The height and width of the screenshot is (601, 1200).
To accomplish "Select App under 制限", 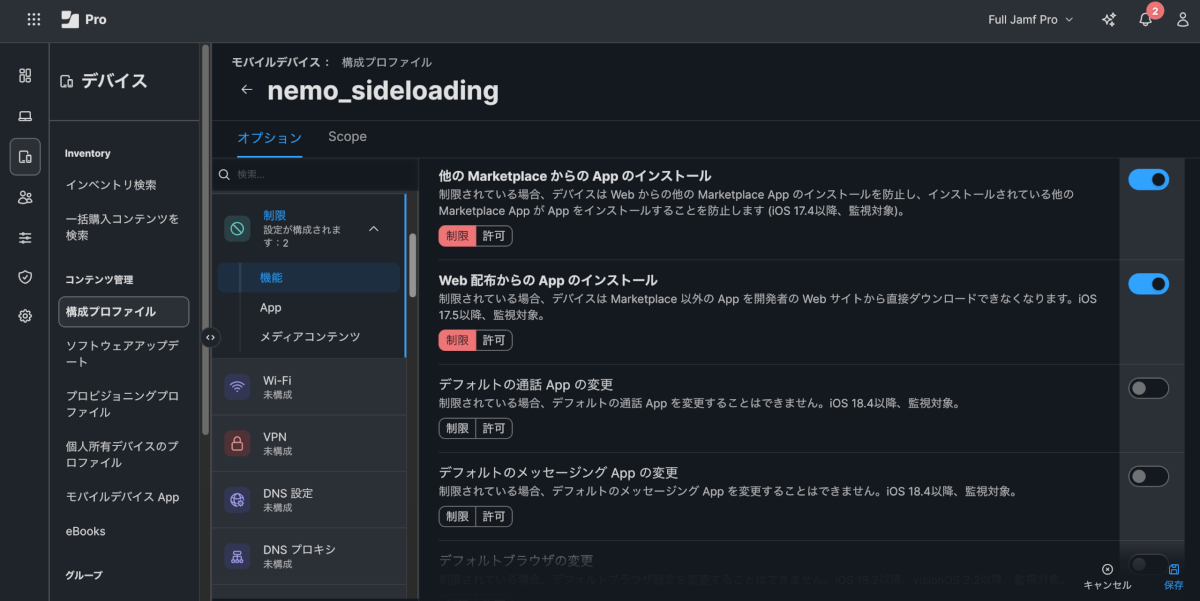I will click(309, 307).
